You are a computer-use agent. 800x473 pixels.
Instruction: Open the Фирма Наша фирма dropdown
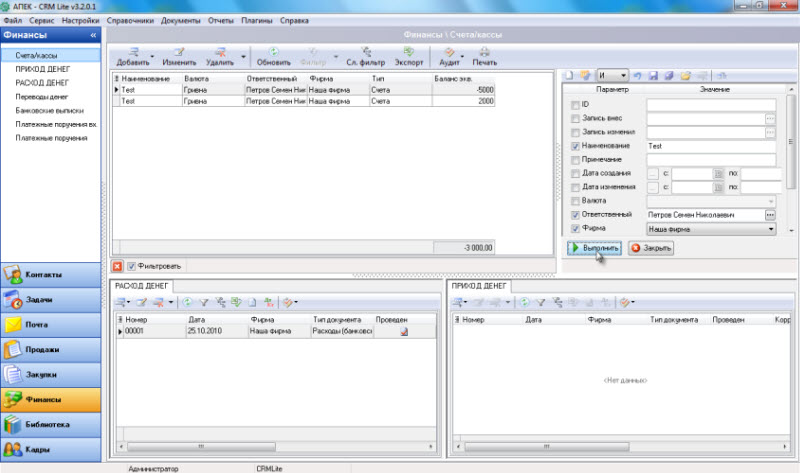click(711, 229)
